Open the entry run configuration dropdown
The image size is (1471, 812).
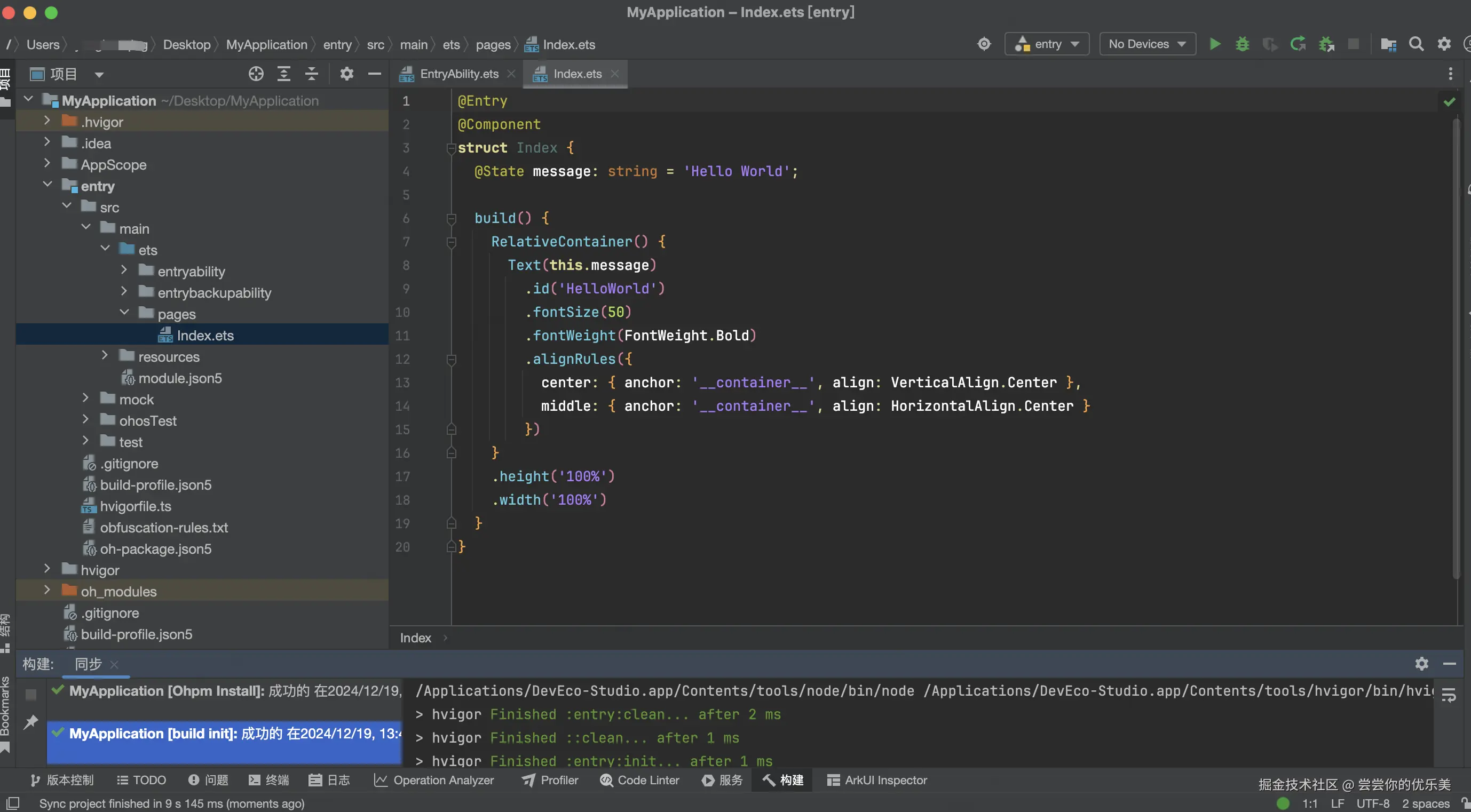[x=1047, y=44]
